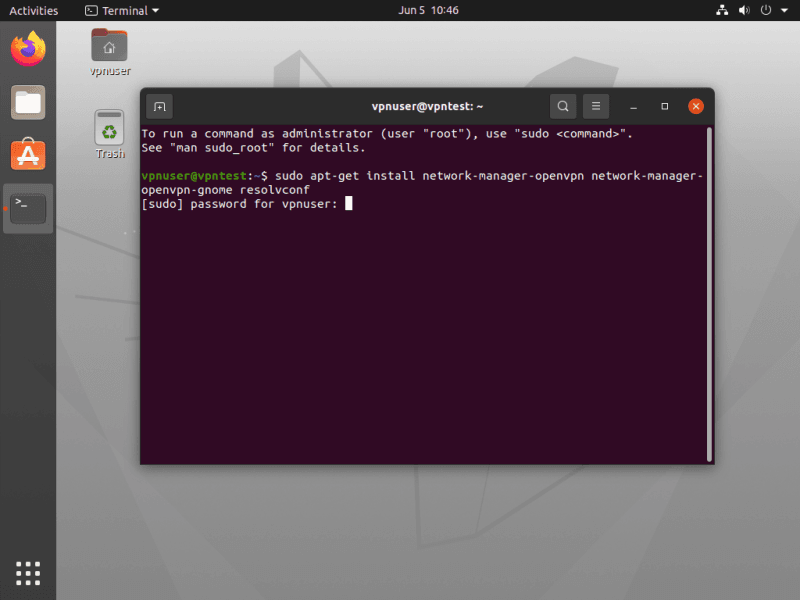Open a new tab in Terminal
Screen dimensions: 800x600
[x=160, y=106]
